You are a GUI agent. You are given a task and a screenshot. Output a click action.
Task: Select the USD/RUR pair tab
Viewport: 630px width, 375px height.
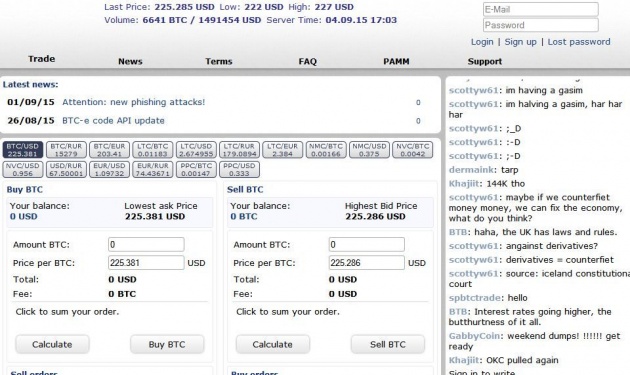[66, 169]
